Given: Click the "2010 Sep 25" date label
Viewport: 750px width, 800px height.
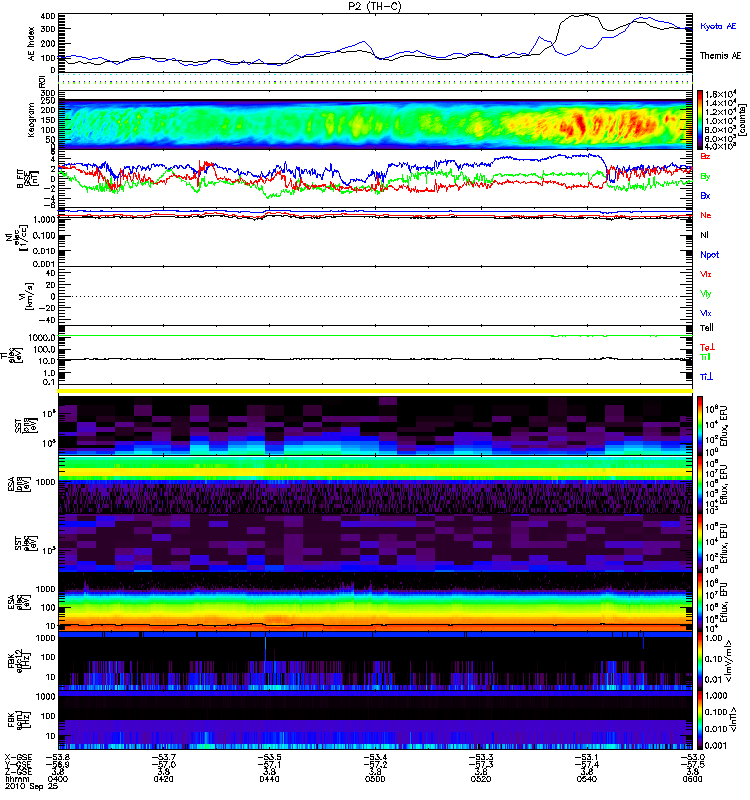Looking at the screenshot, I should tap(32, 786).
